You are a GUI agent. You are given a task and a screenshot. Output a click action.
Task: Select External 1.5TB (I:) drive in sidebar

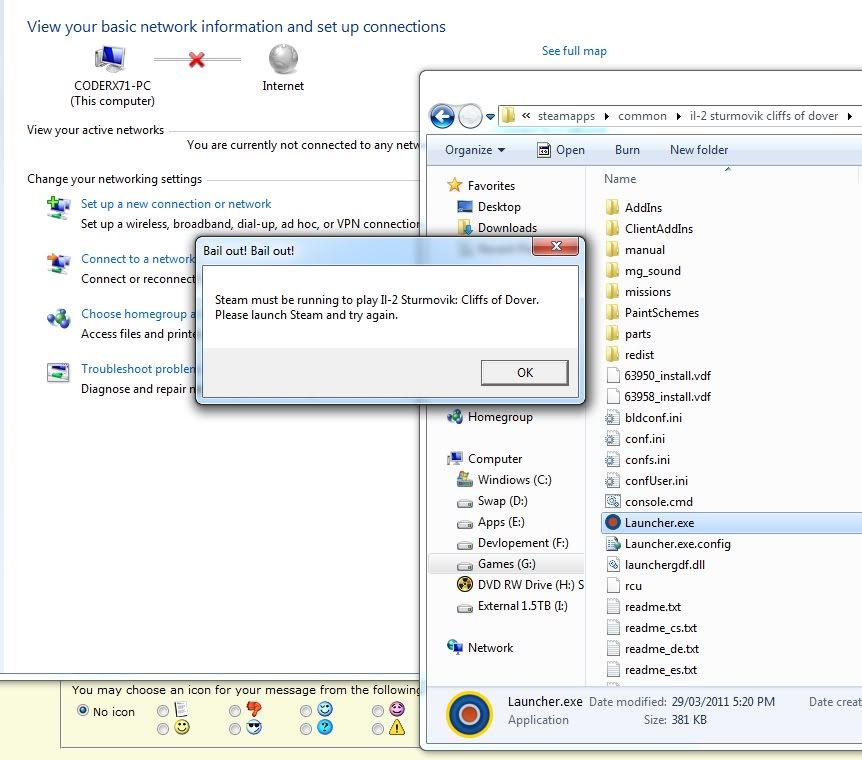click(x=522, y=605)
